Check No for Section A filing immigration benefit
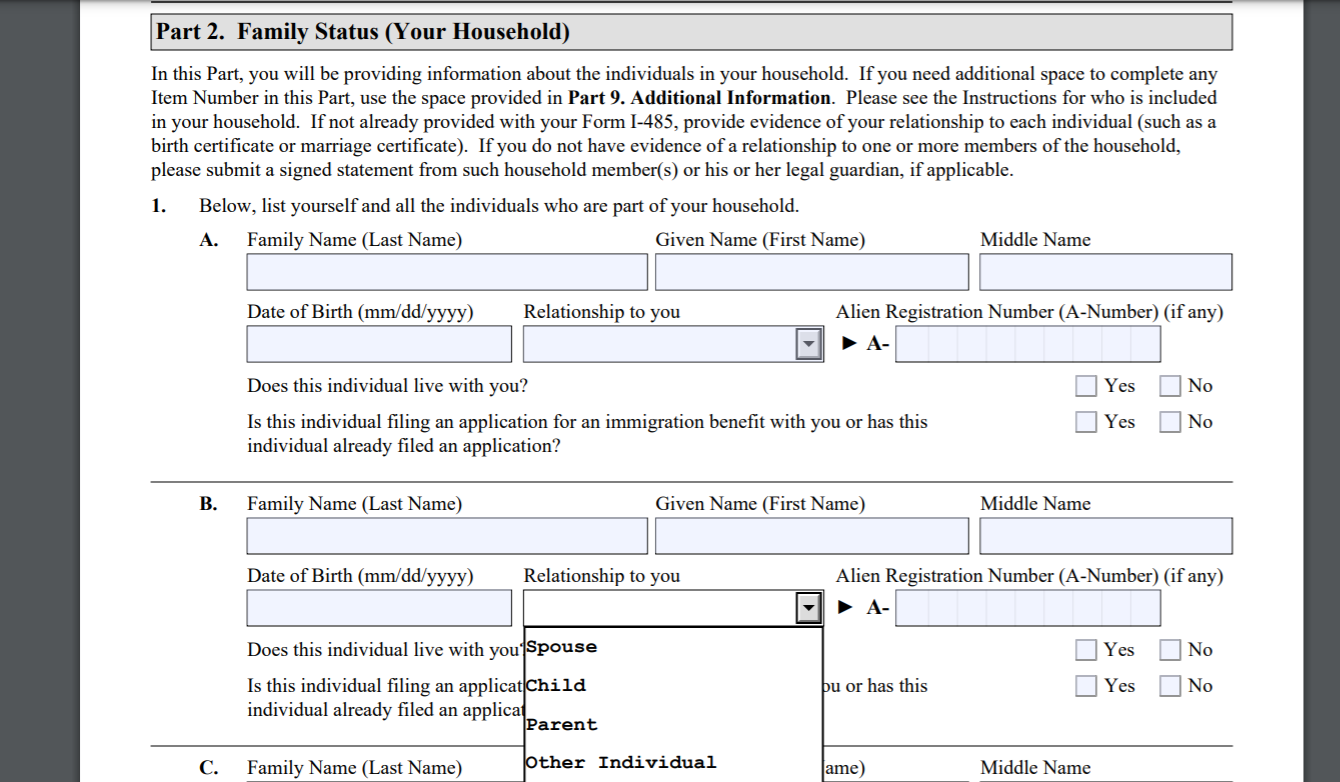Image resolution: width=1340 pixels, height=782 pixels. coord(1170,422)
